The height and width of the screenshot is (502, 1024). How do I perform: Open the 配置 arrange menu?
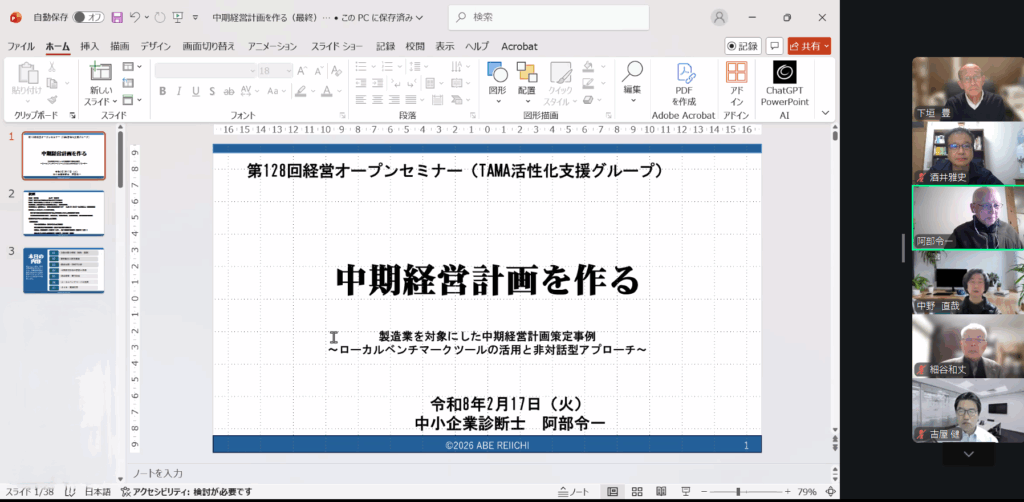(526, 79)
